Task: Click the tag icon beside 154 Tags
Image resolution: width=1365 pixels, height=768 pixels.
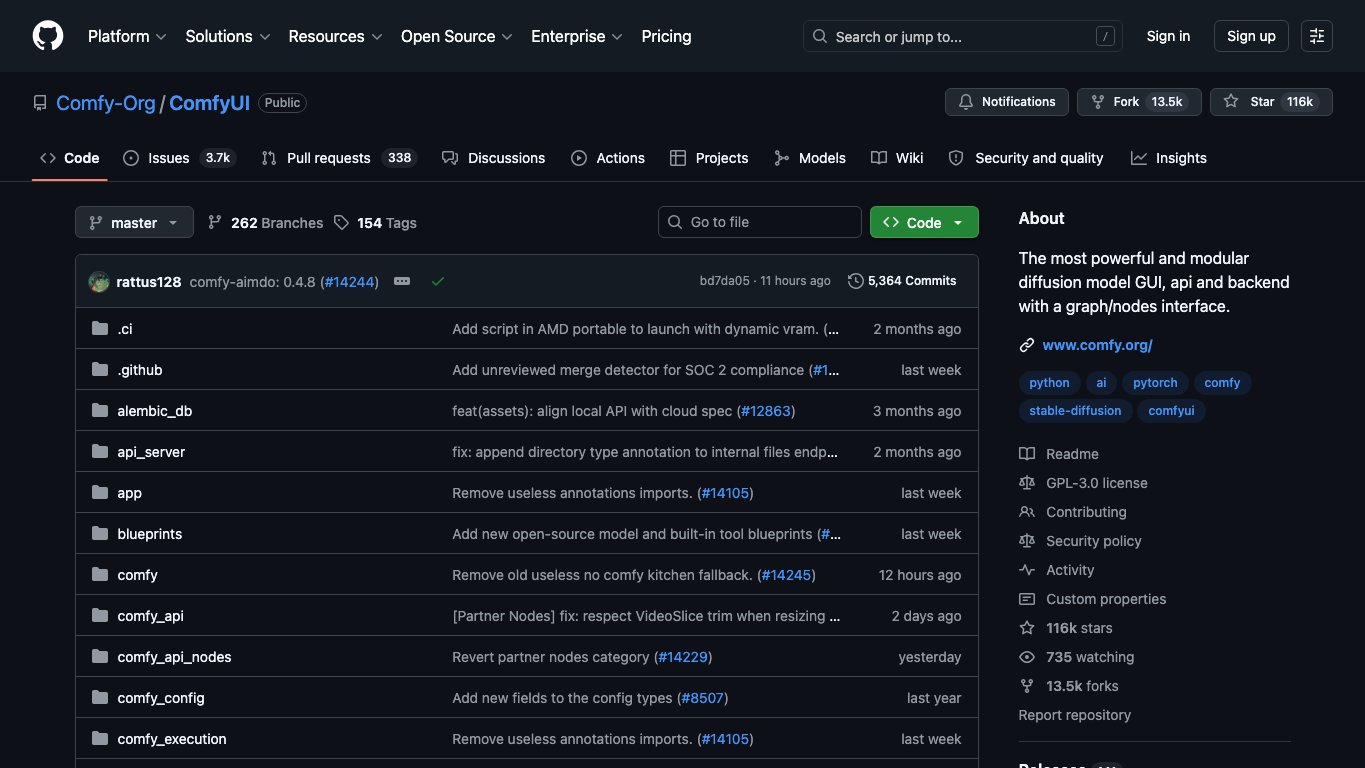Action: [x=342, y=222]
